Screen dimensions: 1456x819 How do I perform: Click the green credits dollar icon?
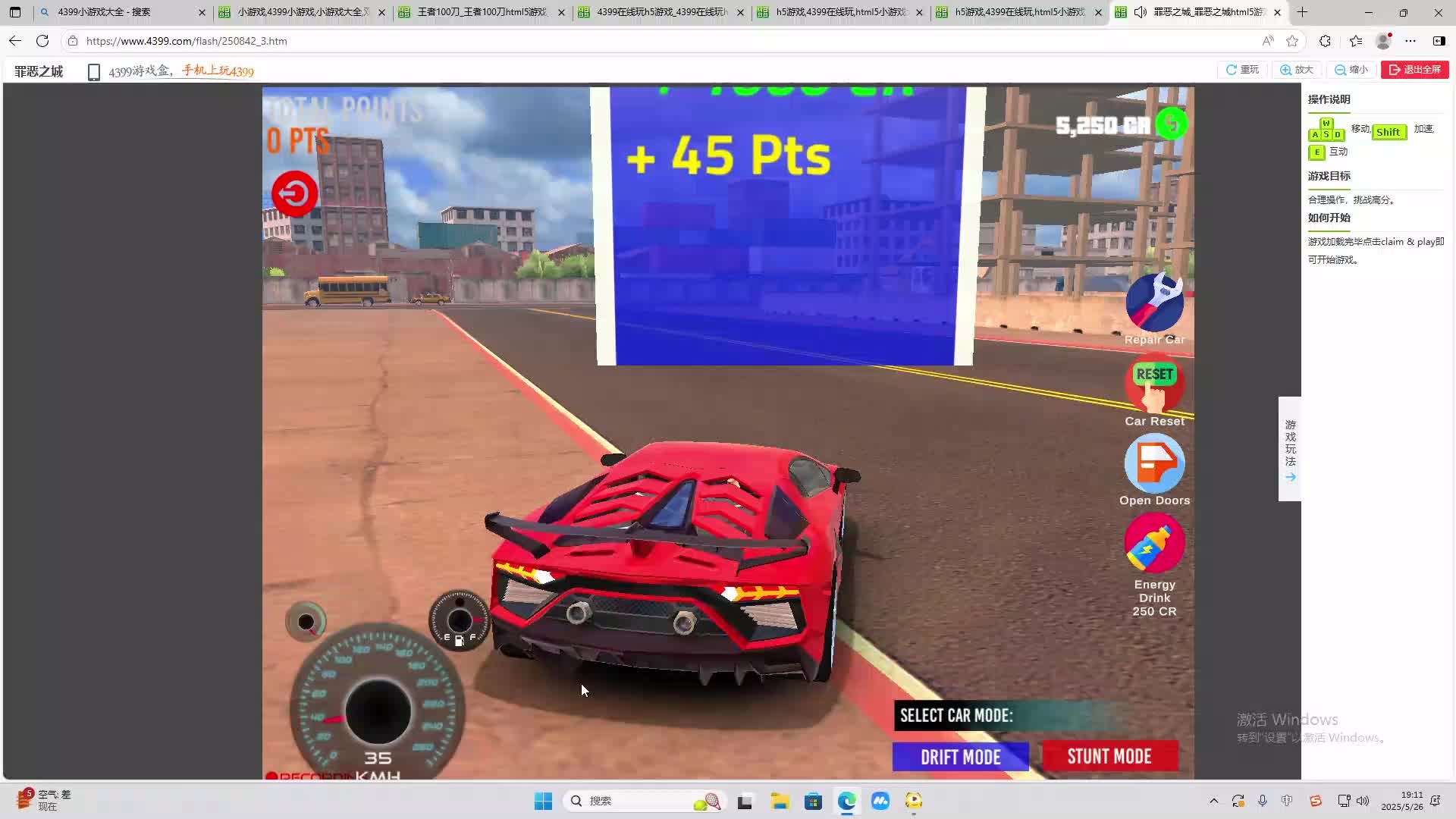point(1172,124)
